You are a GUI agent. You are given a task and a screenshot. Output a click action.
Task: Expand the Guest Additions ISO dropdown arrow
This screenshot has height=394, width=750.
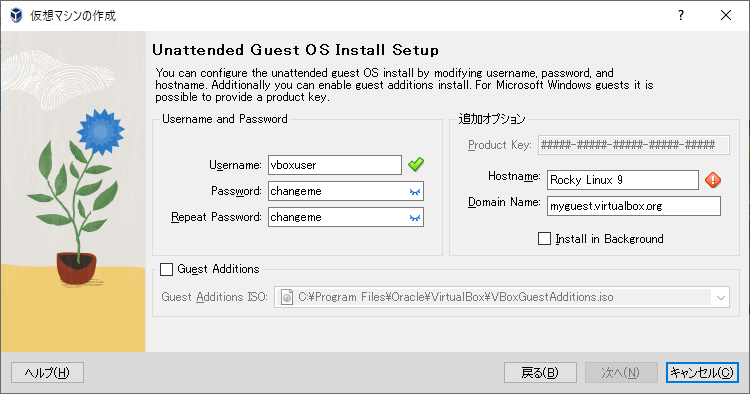[x=720, y=297]
